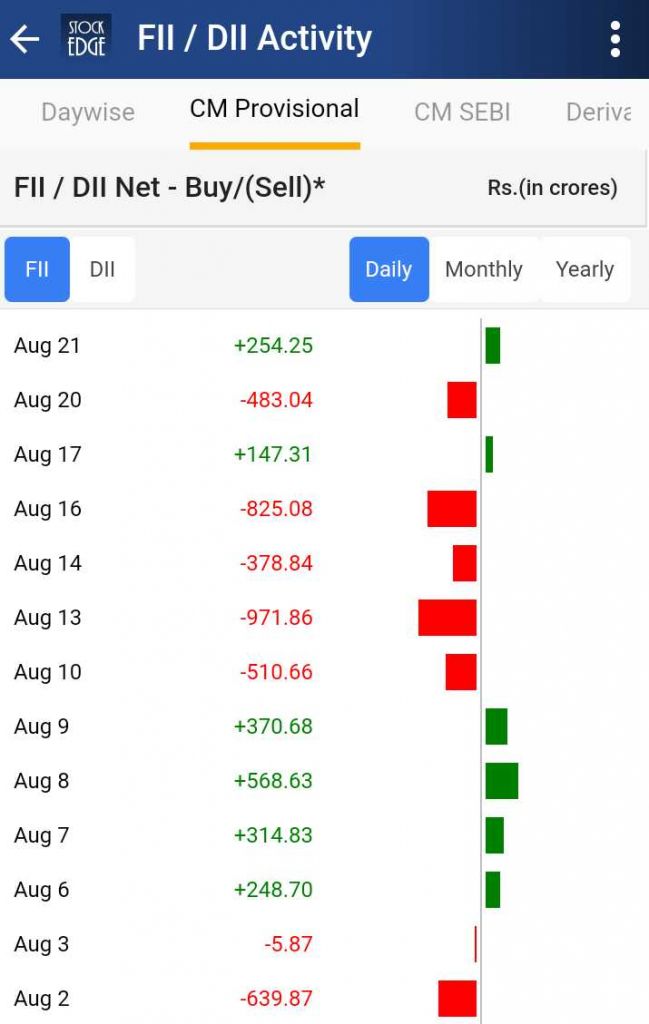Click the red bar for Aug 16
This screenshot has height=1024, width=649.
click(x=452, y=508)
